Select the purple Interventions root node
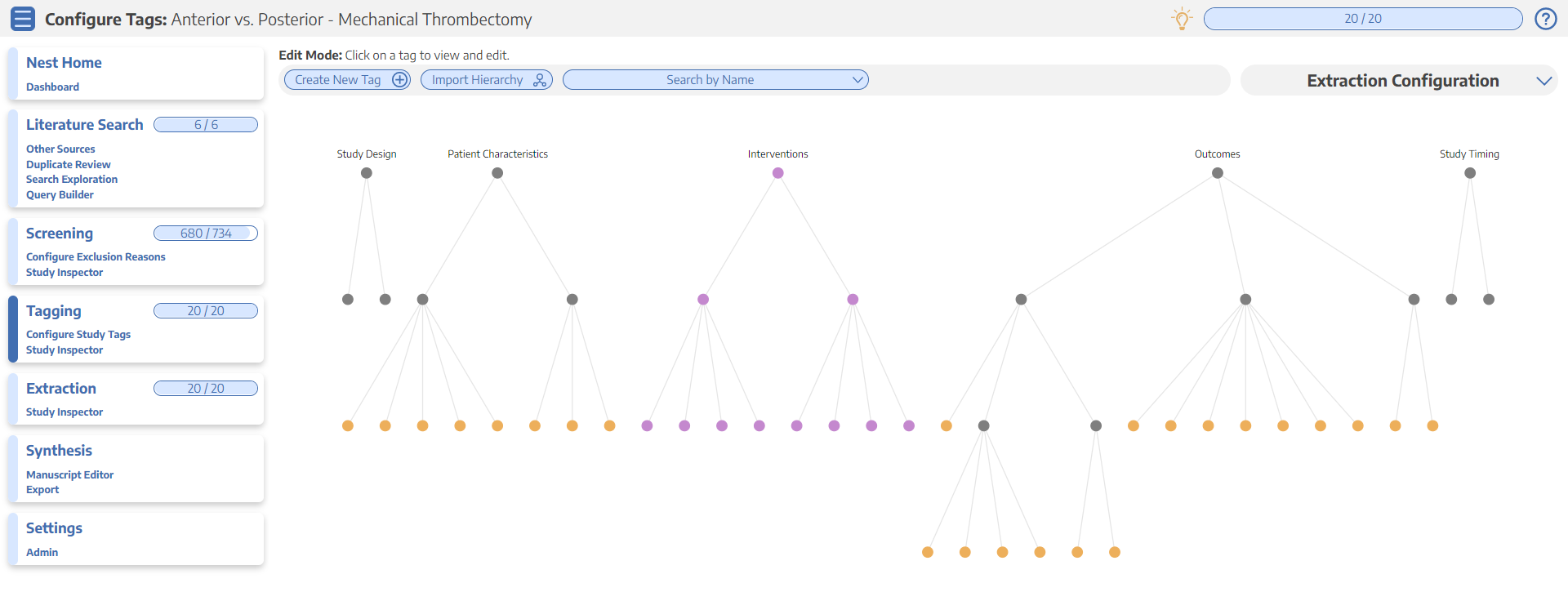 pyautogui.click(x=778, y=173)
